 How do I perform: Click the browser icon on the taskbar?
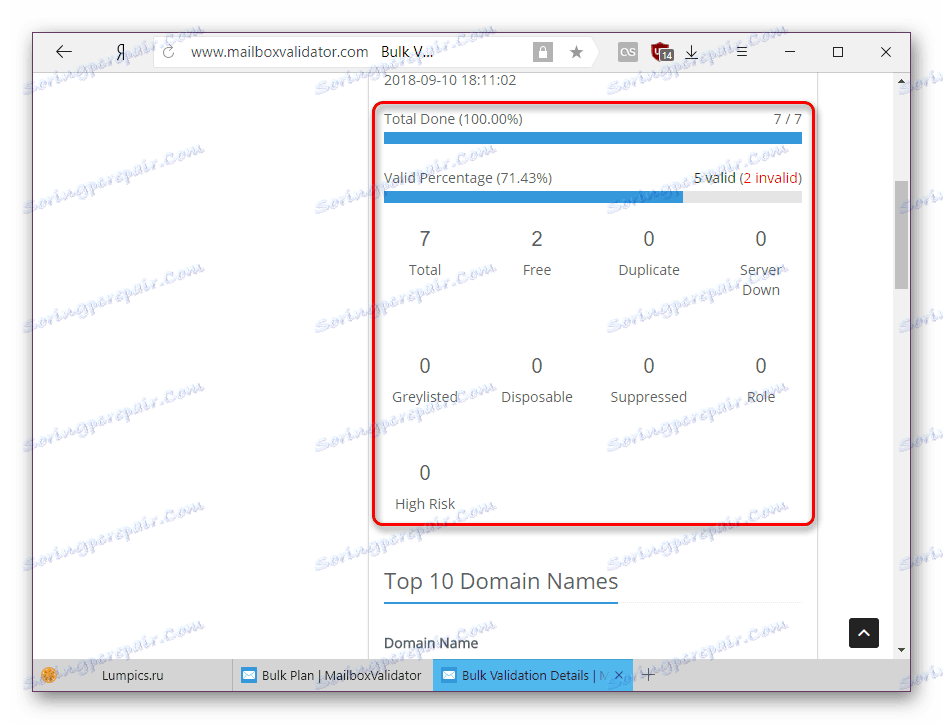49,675
